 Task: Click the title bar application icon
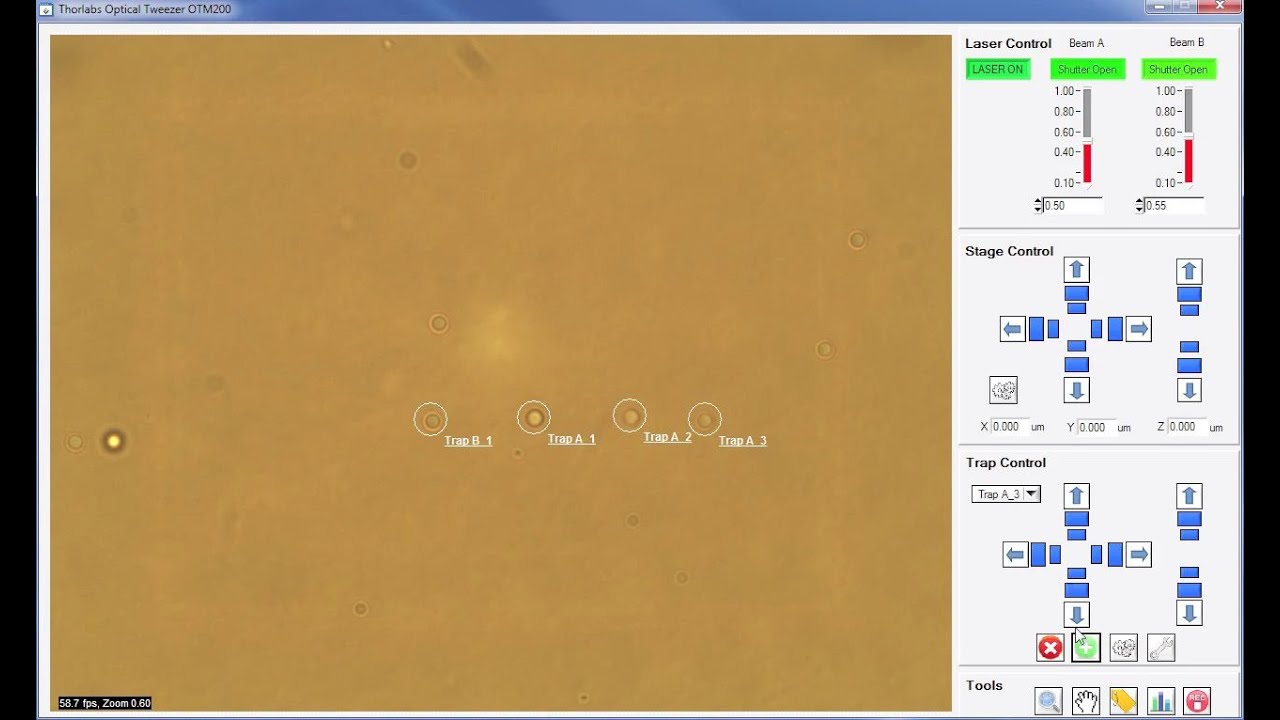click(45, 9)
